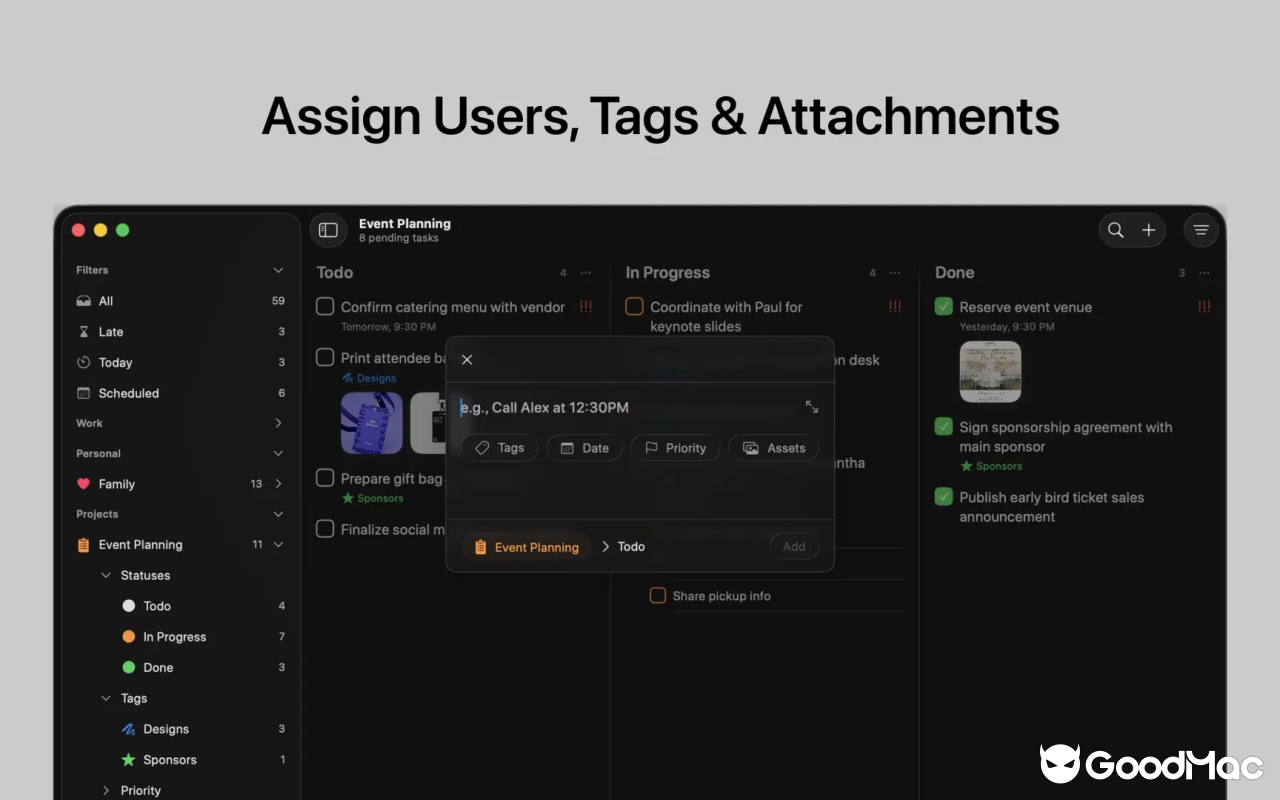Collapse the Tags tree
Screen dimensions: 1280x800
click(106, 698)
